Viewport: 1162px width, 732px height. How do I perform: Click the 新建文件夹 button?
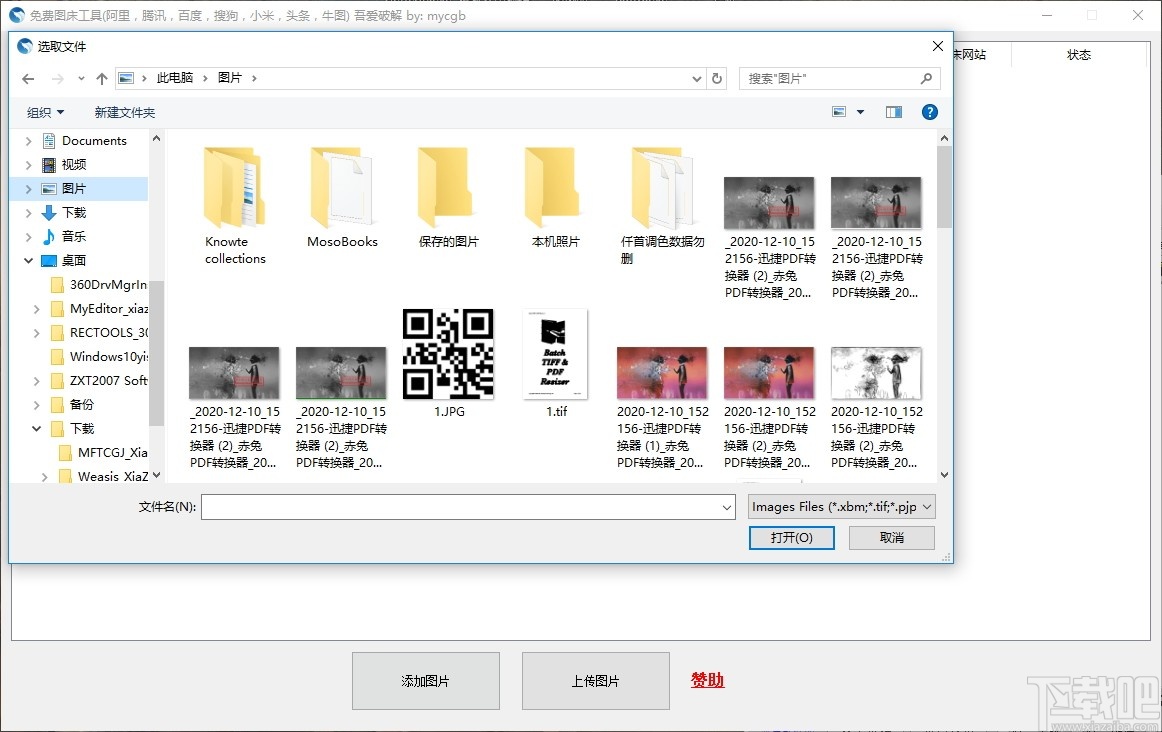point(124,112)
